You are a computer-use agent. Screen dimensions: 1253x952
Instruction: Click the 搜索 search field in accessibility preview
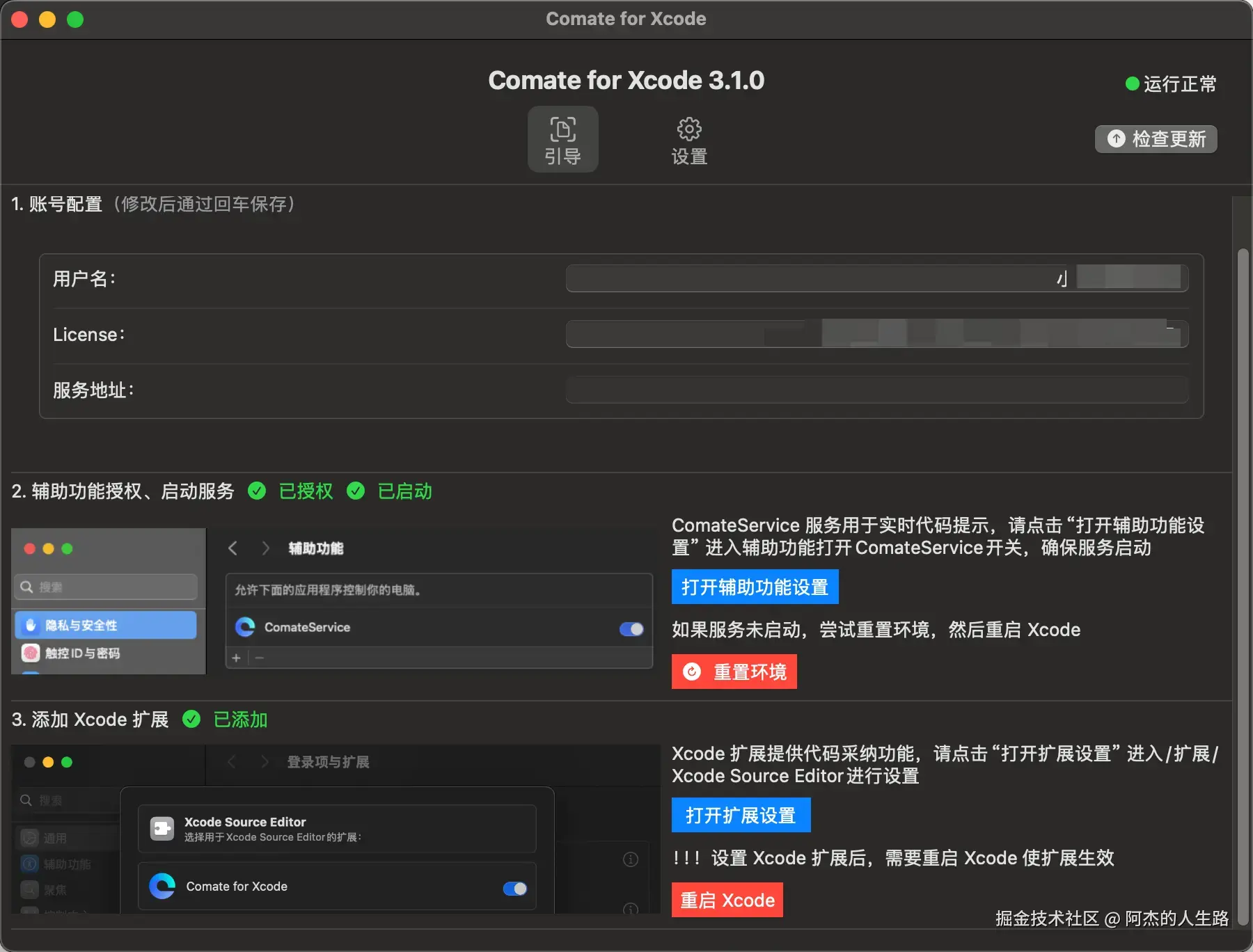tap(106, 587)
